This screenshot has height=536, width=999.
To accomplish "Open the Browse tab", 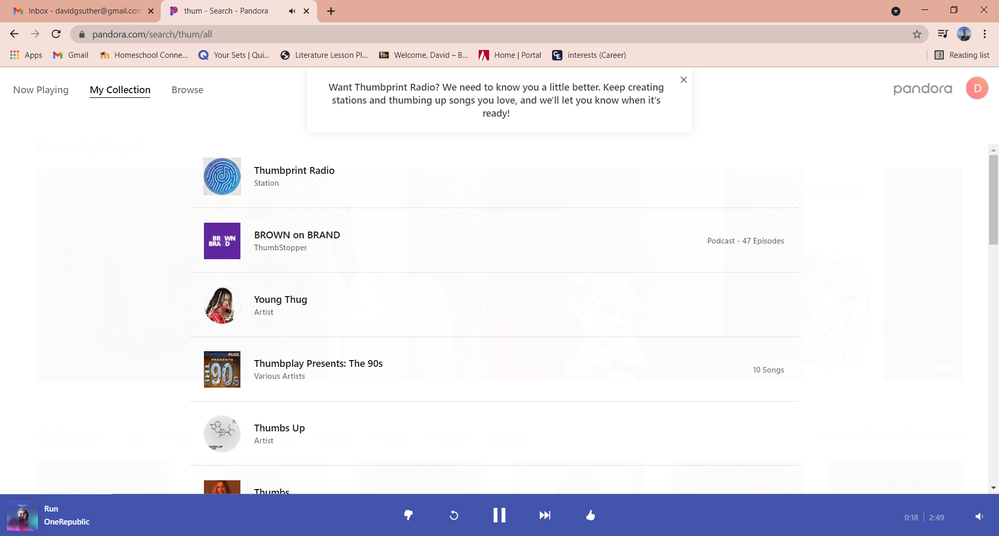I will coord(187,90).
